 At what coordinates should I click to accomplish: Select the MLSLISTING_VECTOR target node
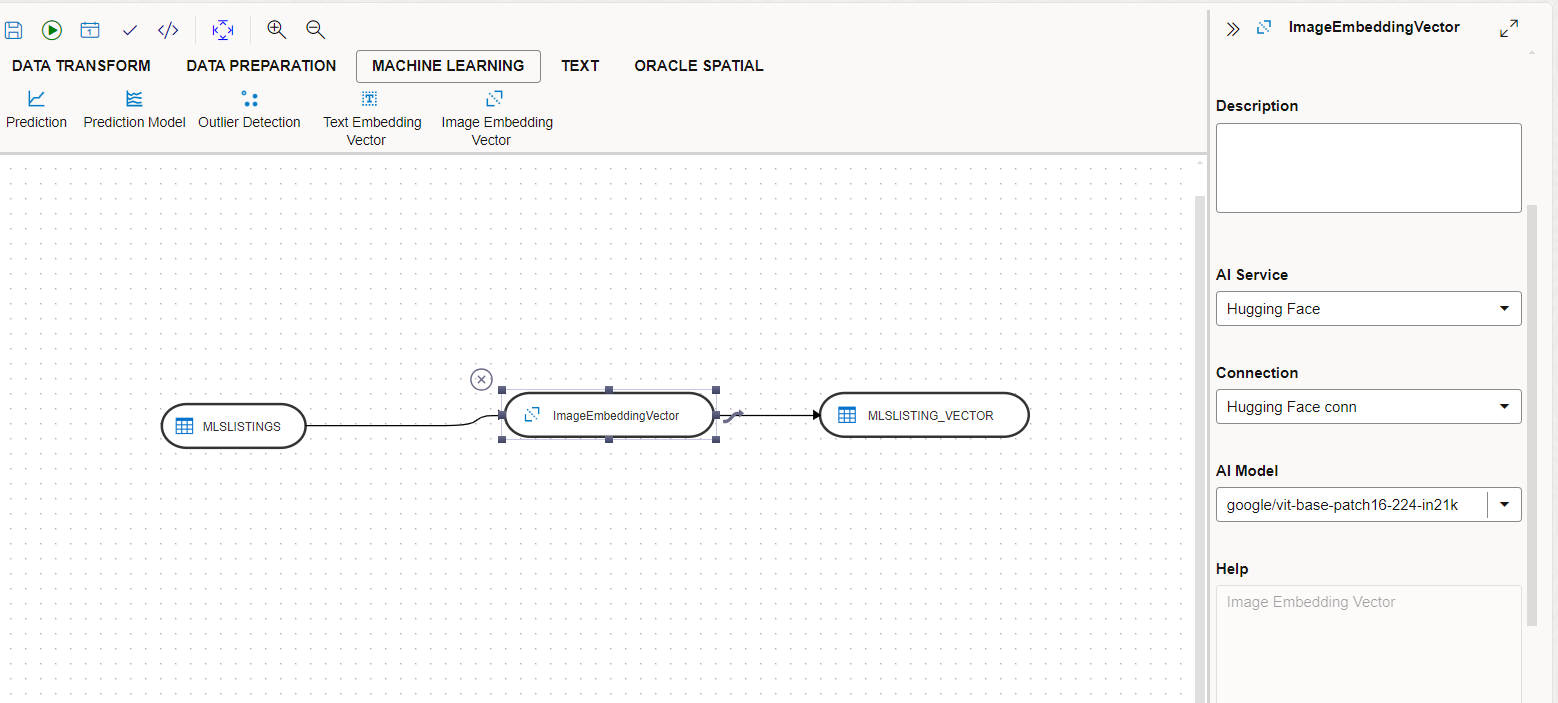[x=924, y=415]
